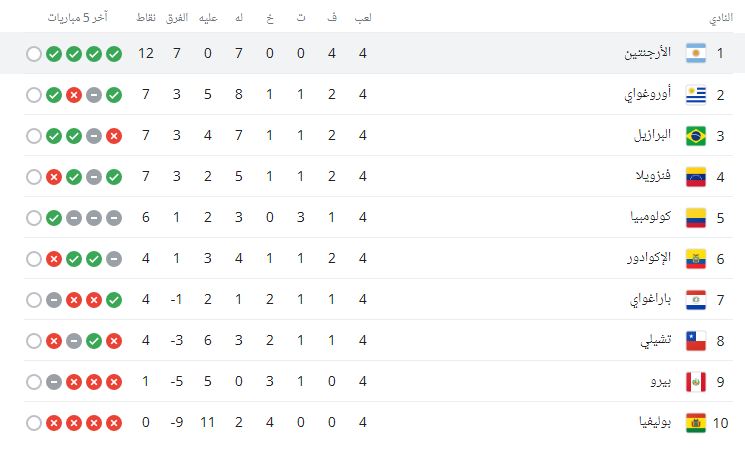Click the Brazil flag icon

(x=696, y=136)
